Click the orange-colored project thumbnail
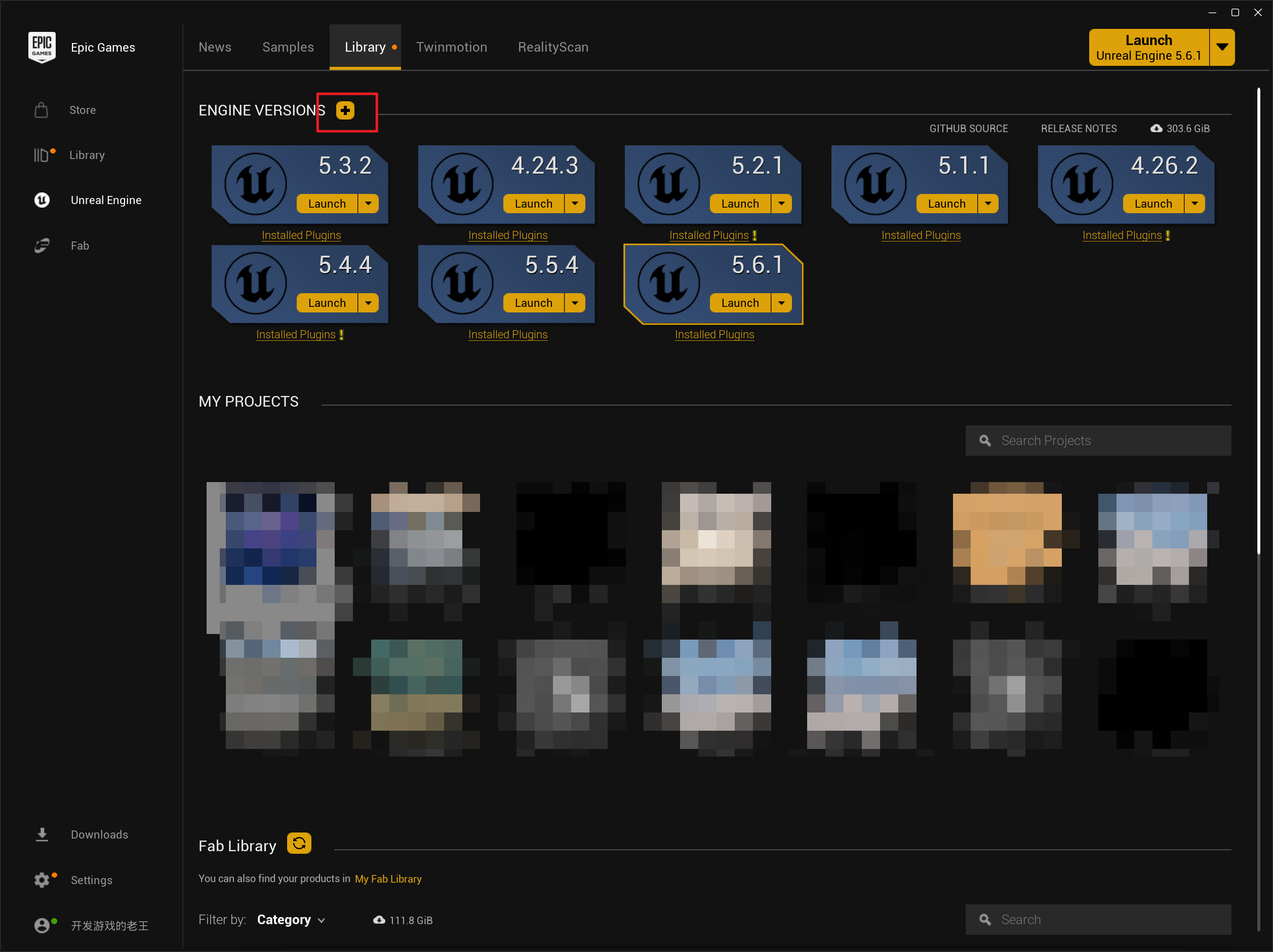The height and width of the screenshot is (952, 1273). click(x=1007, y=538)
